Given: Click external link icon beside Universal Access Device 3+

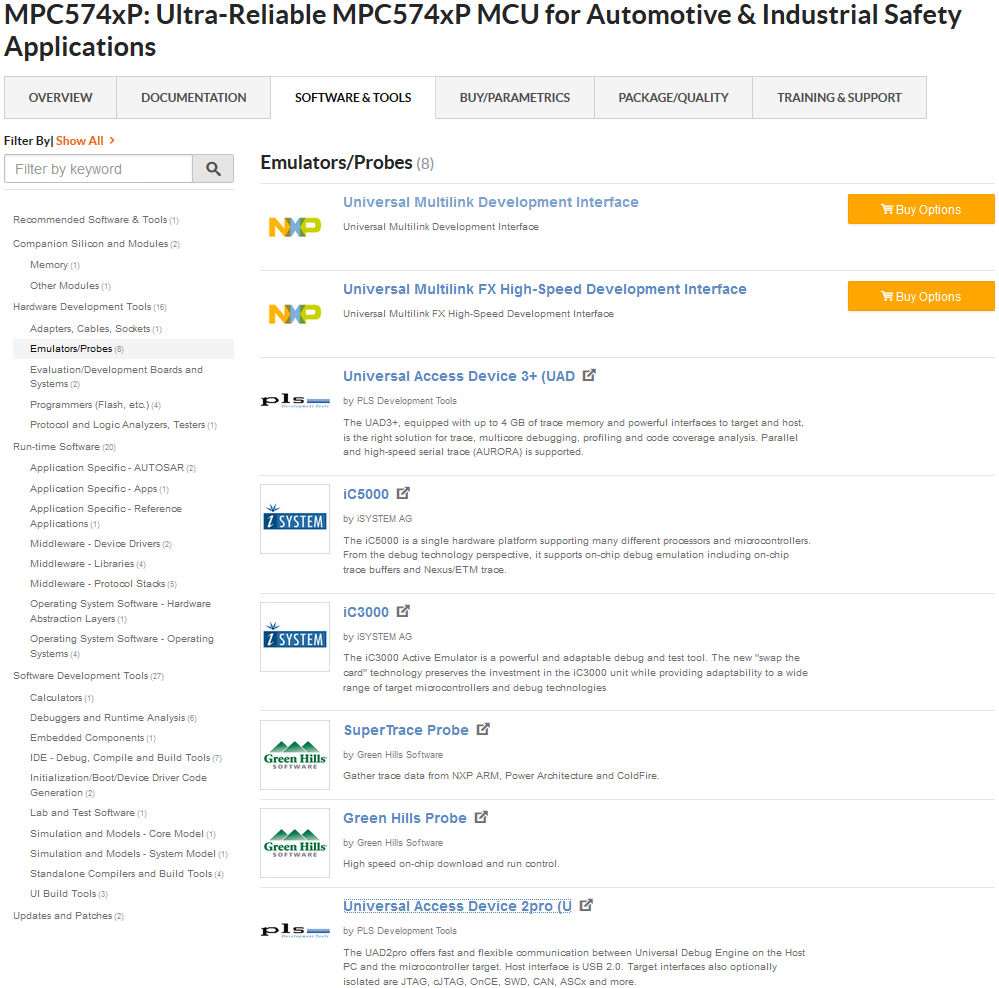Looking at the screenshot, I should [589, 375].
